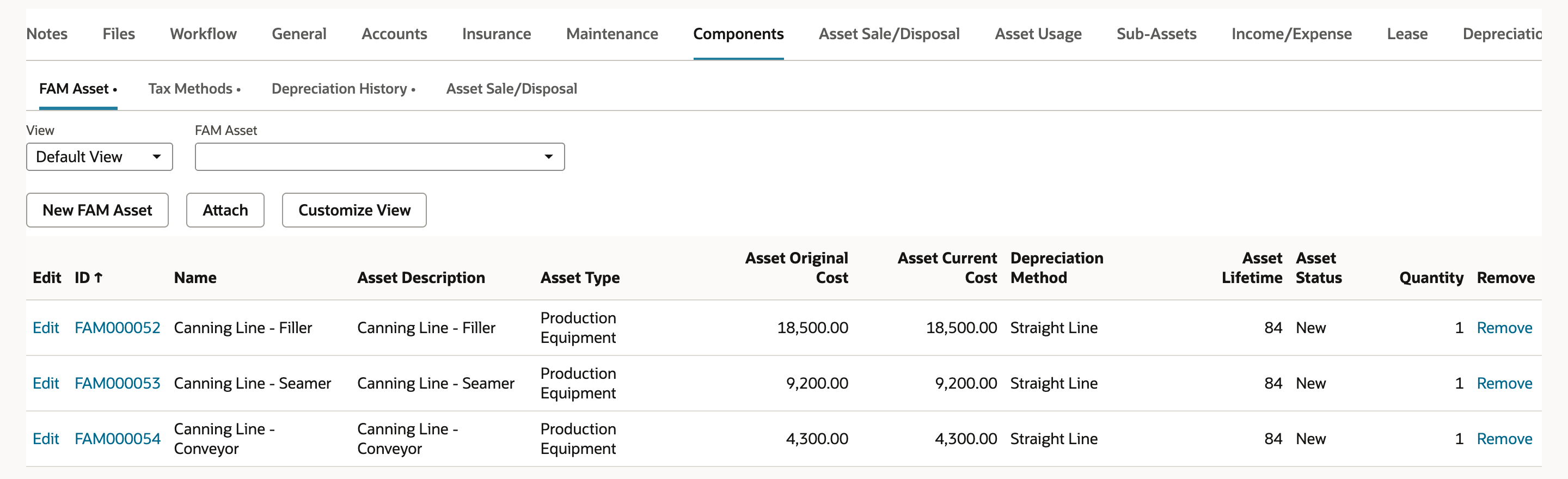Sort by the ID column header
The width and height of the screenshot is (1568, 479).
89,278
